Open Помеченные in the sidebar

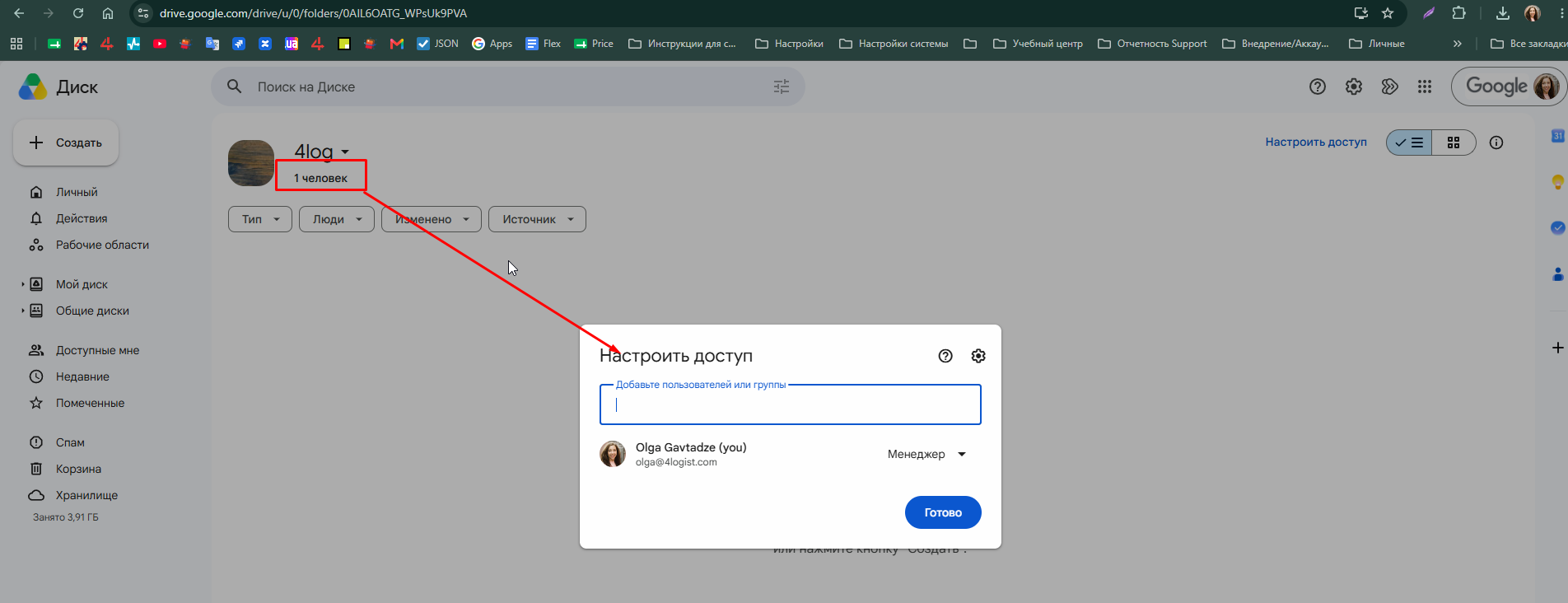coord(90,403)
